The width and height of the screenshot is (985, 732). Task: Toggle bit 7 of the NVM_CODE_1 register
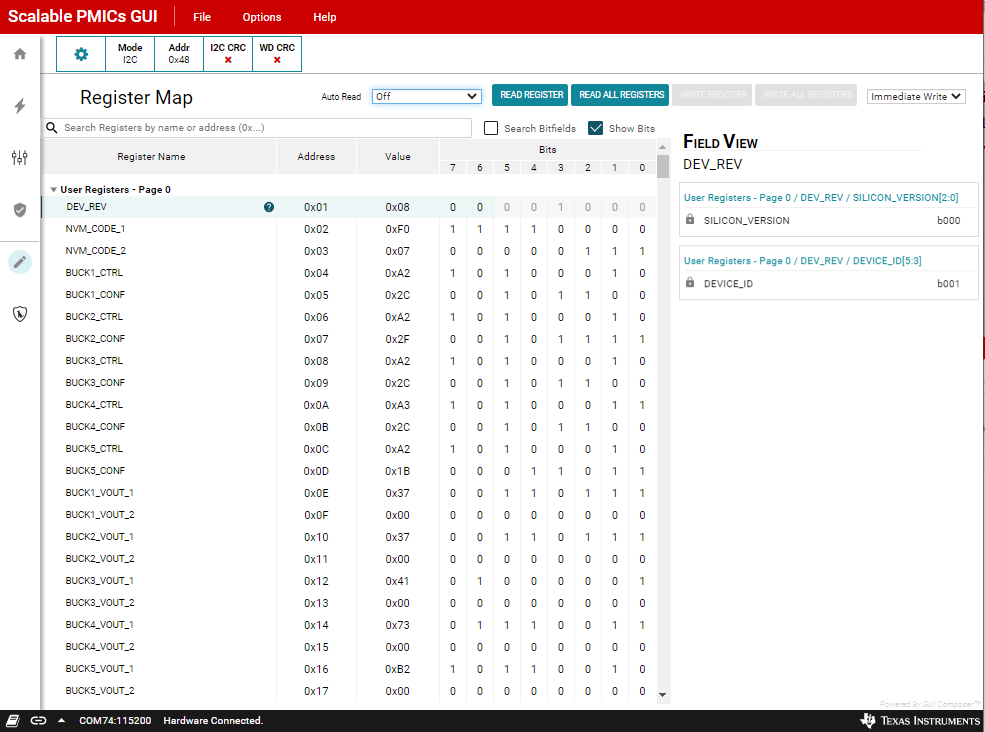(x=452, y=229)
